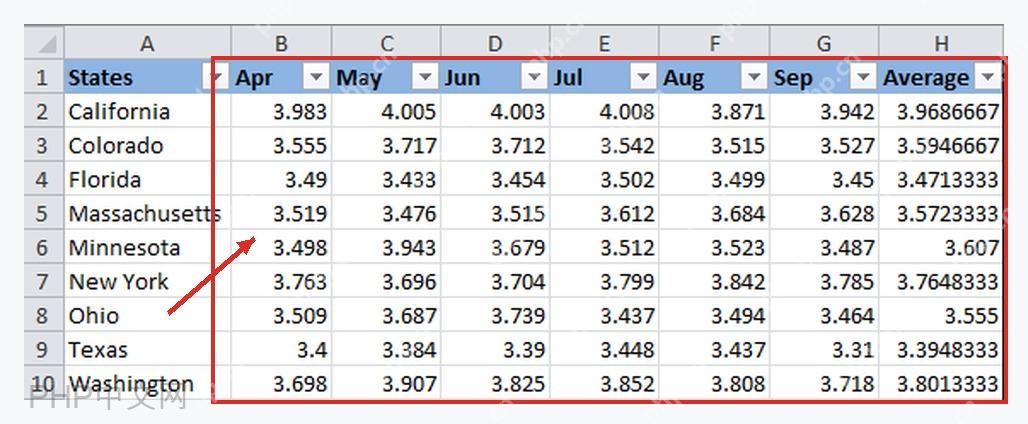This screenshot has height=424, width=1028.
Task: Click the States header cell
Action: [x=148, y=77]
